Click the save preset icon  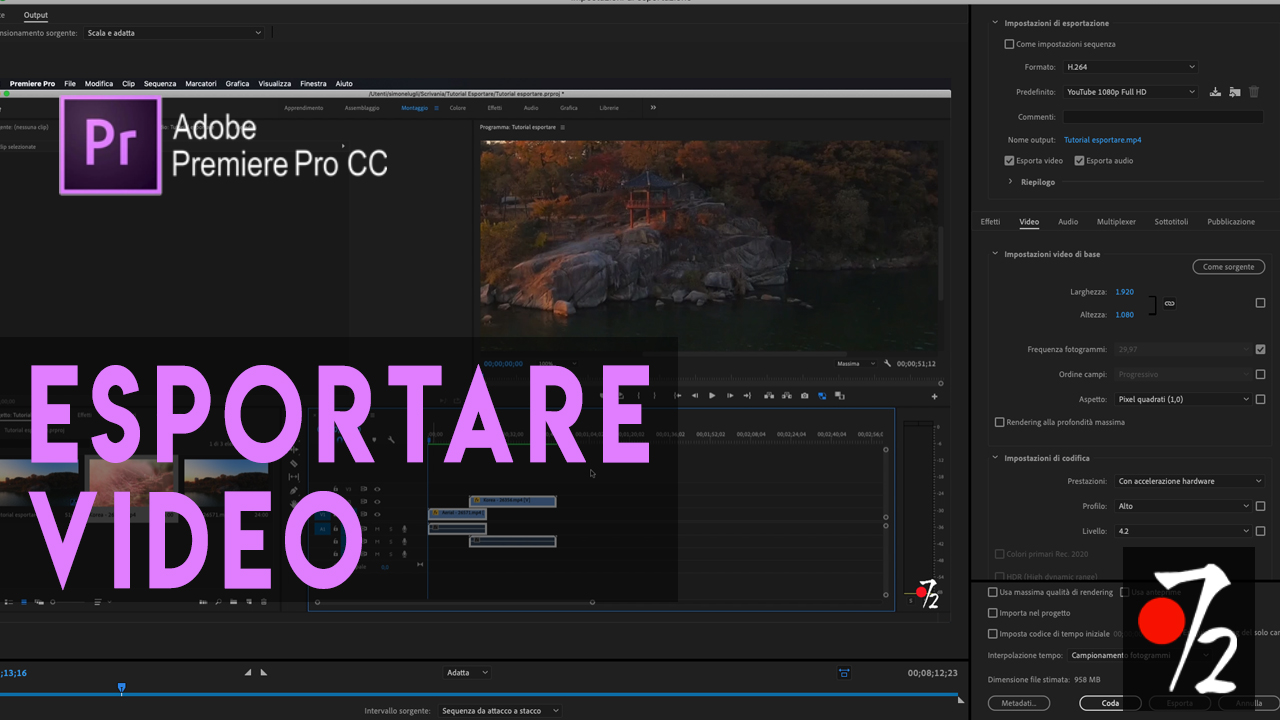(x=1215, y=92)
